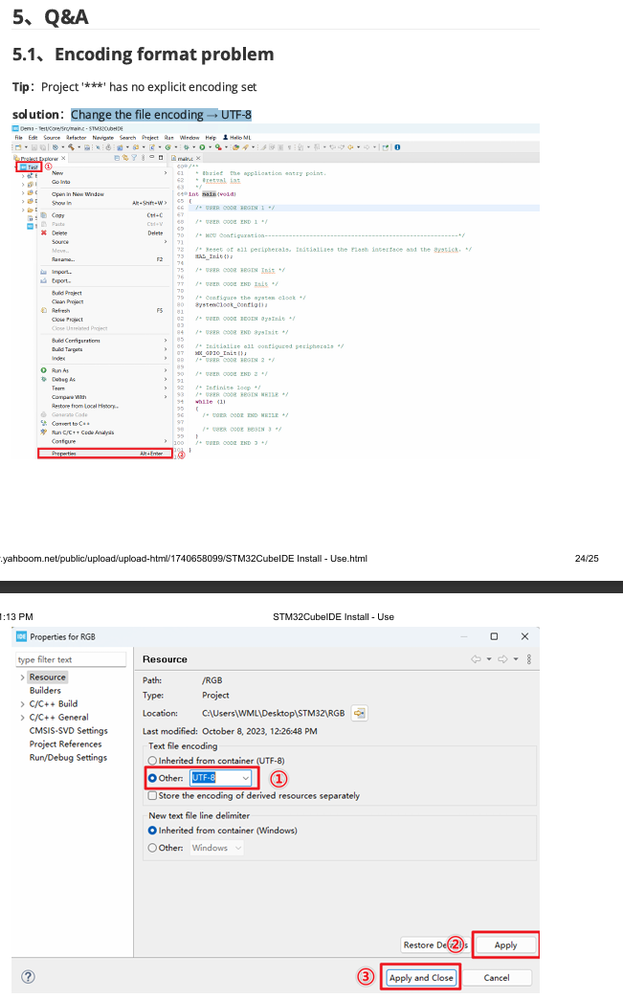Click the Filter funnel icon in Project Explorer

[134, 158]
